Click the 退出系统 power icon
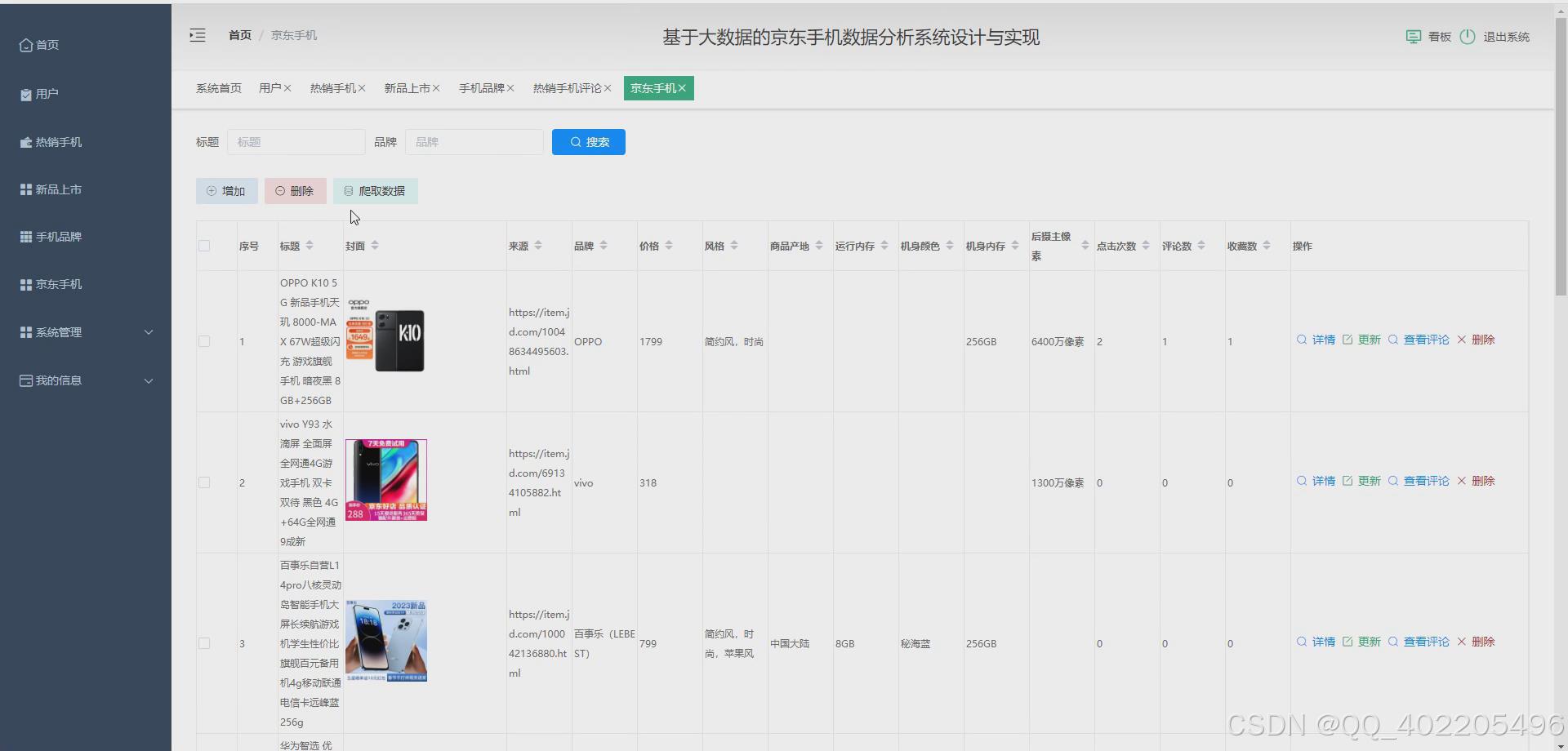 (x=1468, y=37)
